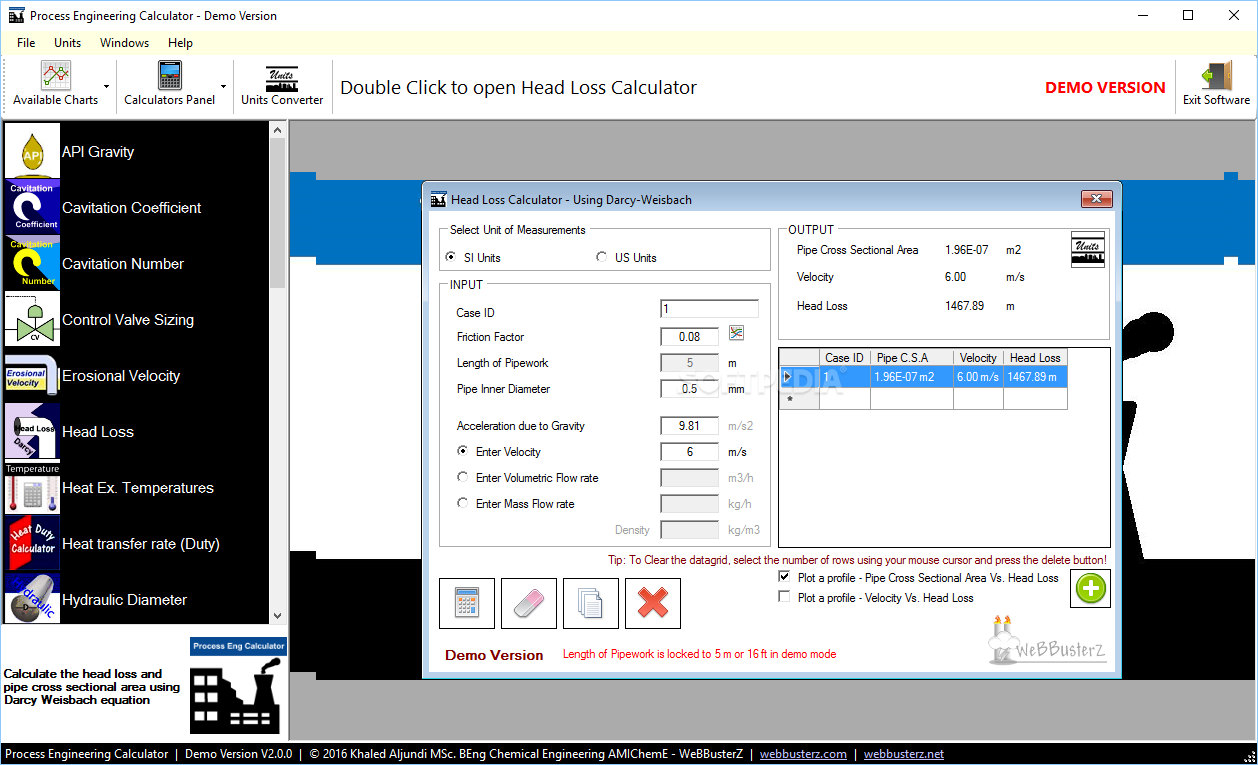Viewport: 1258px width, 765px height.
Task: Click the red X Close button
Action: point(653,603)
